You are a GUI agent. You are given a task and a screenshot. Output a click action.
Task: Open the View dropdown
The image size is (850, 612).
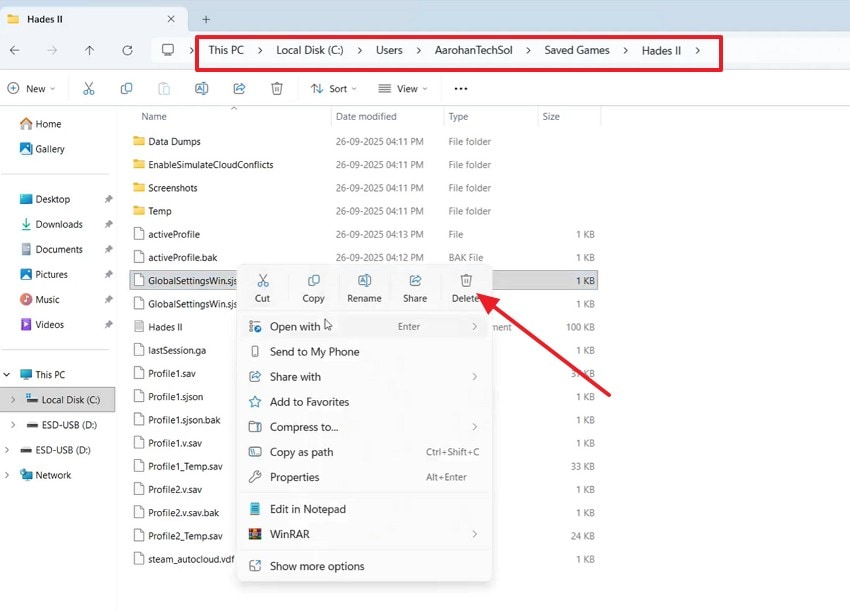click(402, 88)
